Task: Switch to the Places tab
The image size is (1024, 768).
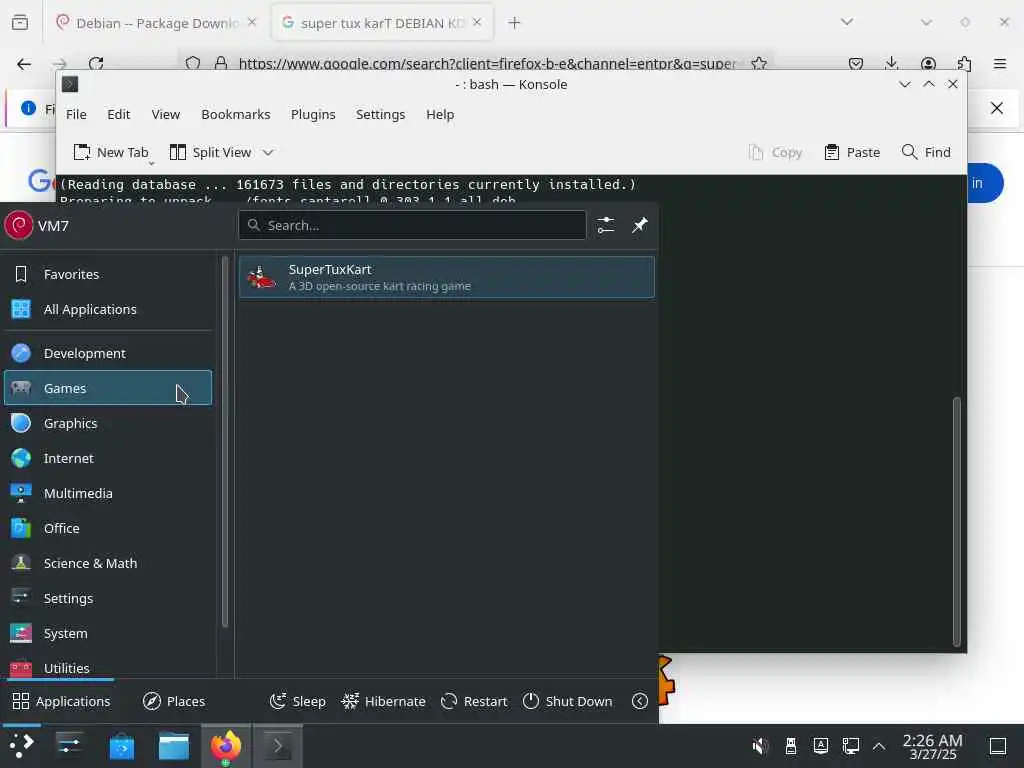Action: coord(174,701)
